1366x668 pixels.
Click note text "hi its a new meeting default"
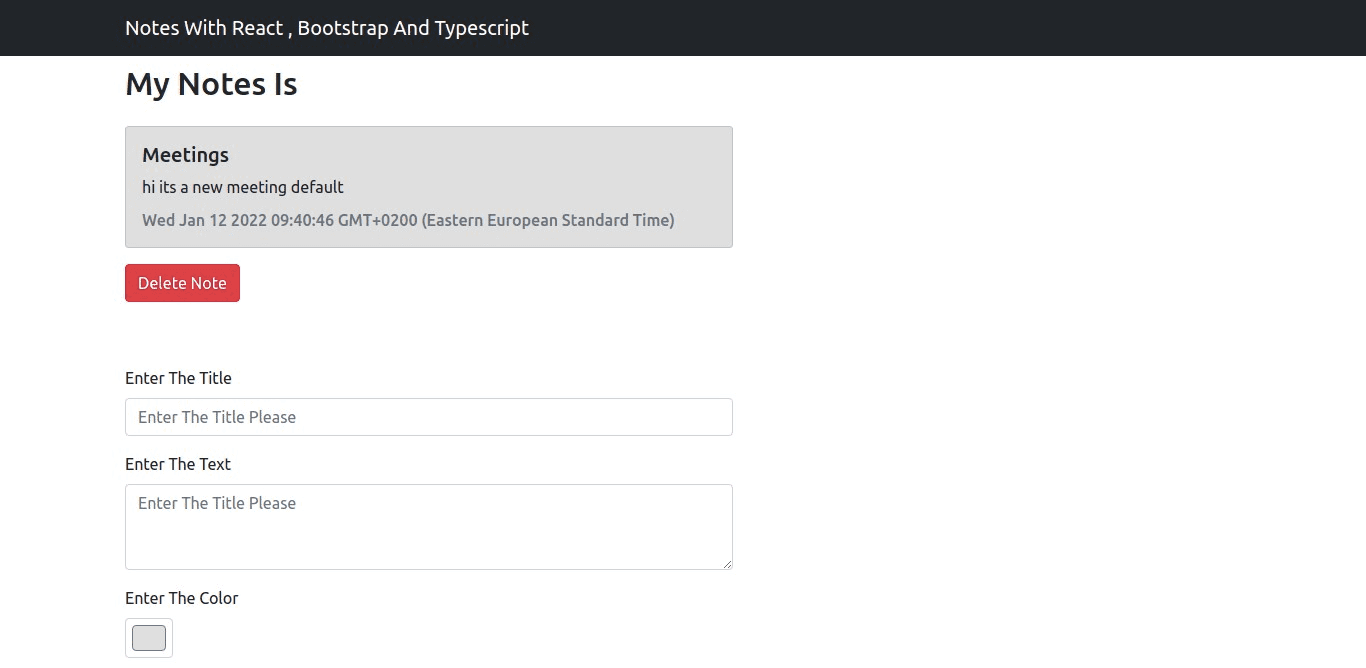tap(243, 187)
